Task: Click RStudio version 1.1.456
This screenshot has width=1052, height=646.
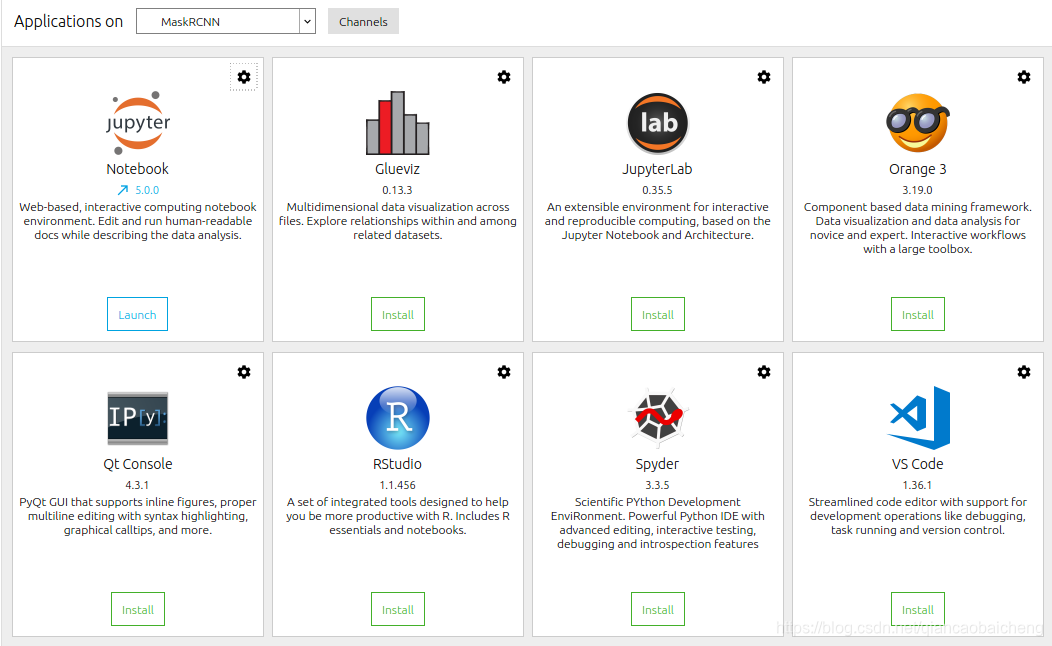Action: pos(398,485)
